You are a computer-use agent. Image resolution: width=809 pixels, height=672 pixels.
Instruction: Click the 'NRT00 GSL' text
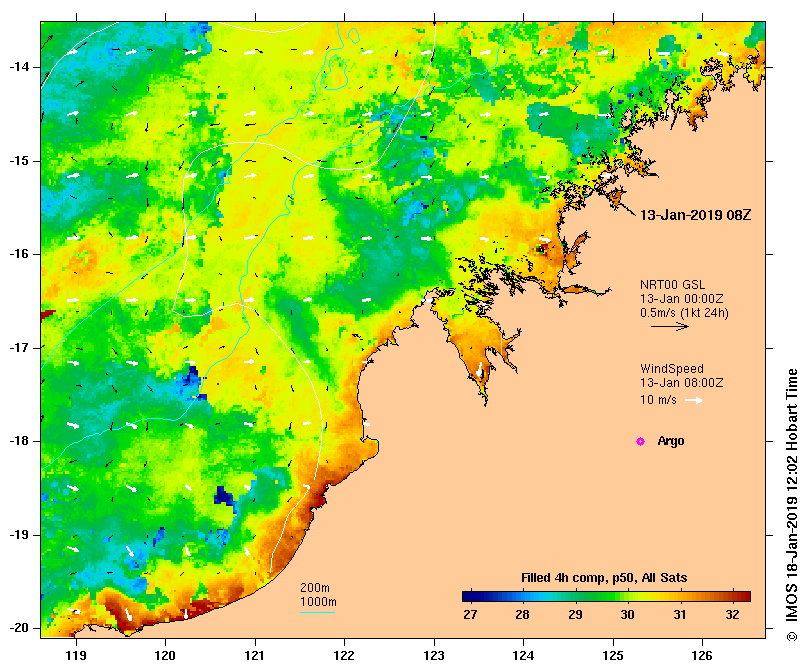pyautogui.click(x=672, y=284)
